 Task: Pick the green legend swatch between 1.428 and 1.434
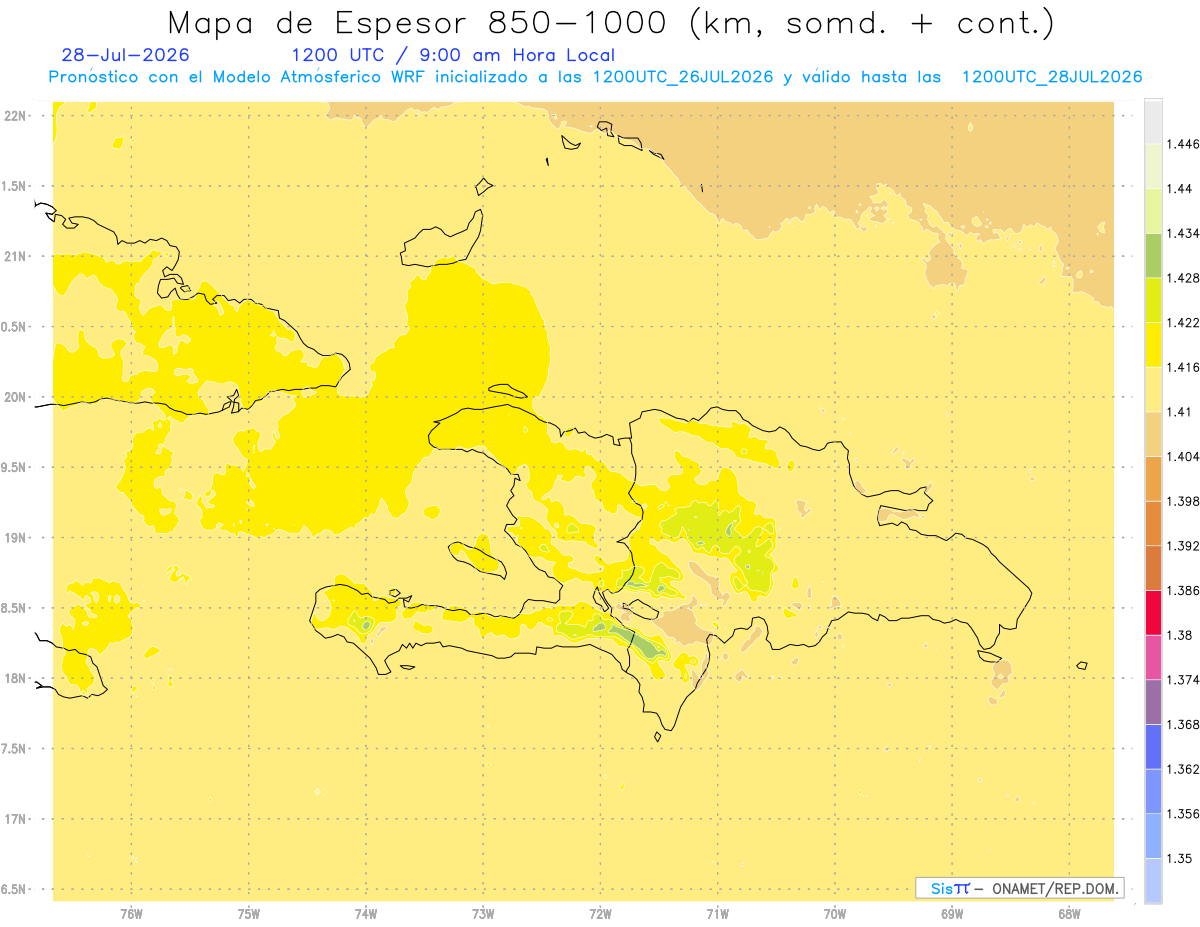coord(1153,255)
